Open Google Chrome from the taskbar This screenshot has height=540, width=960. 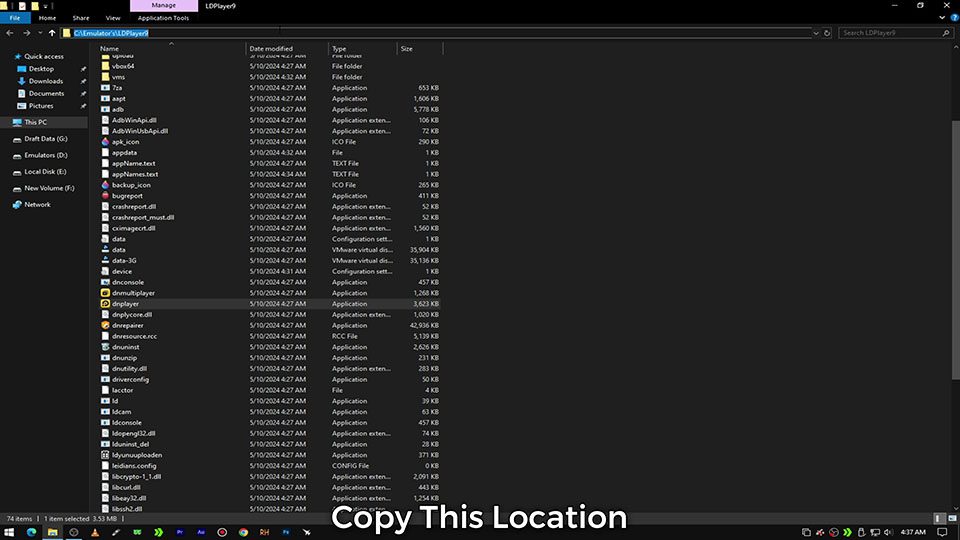click(243, 533)
